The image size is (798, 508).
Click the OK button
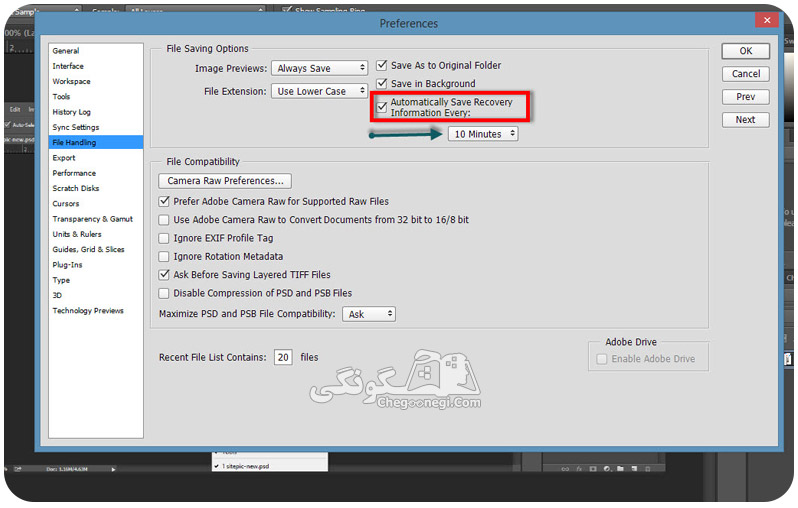[746, 51]
